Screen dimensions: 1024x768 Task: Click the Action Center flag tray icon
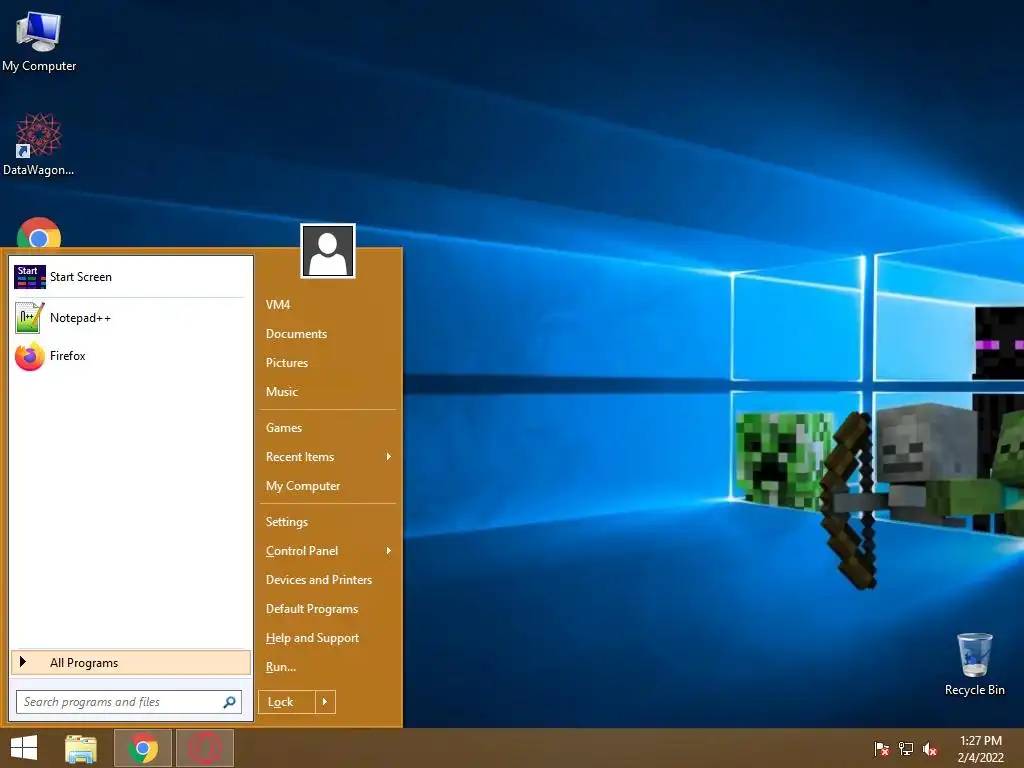(881, 749)
